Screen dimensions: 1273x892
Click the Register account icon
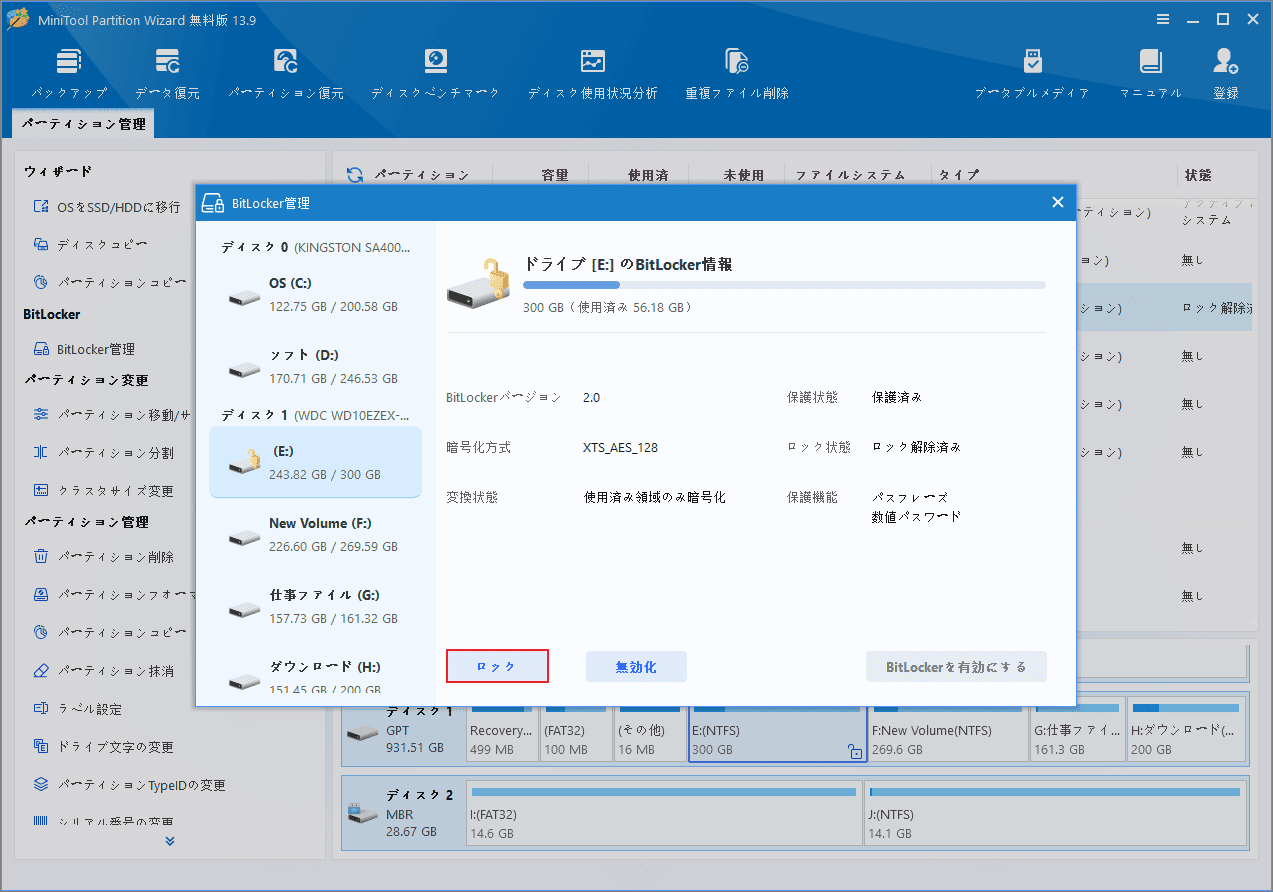(x=1226, y=73)
